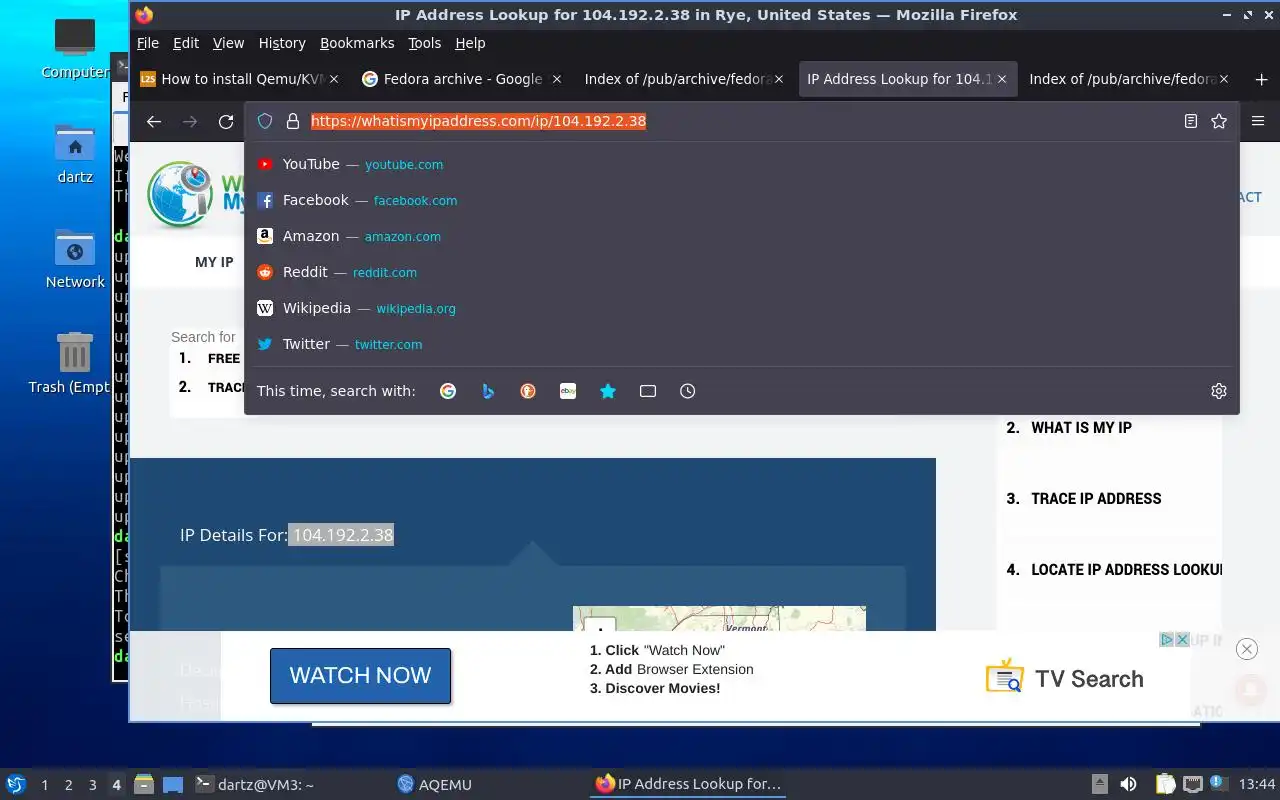1280x800 pixels.
Task: Click the URL address field
Action: click(740, 121)
